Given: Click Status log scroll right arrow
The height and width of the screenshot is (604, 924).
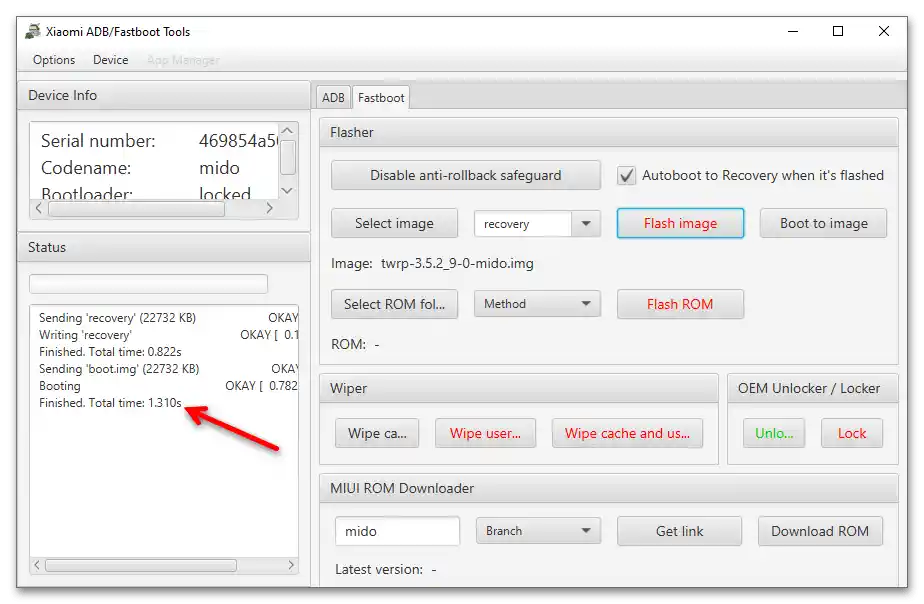Looking at the screenshot, I should click(291, 565).
